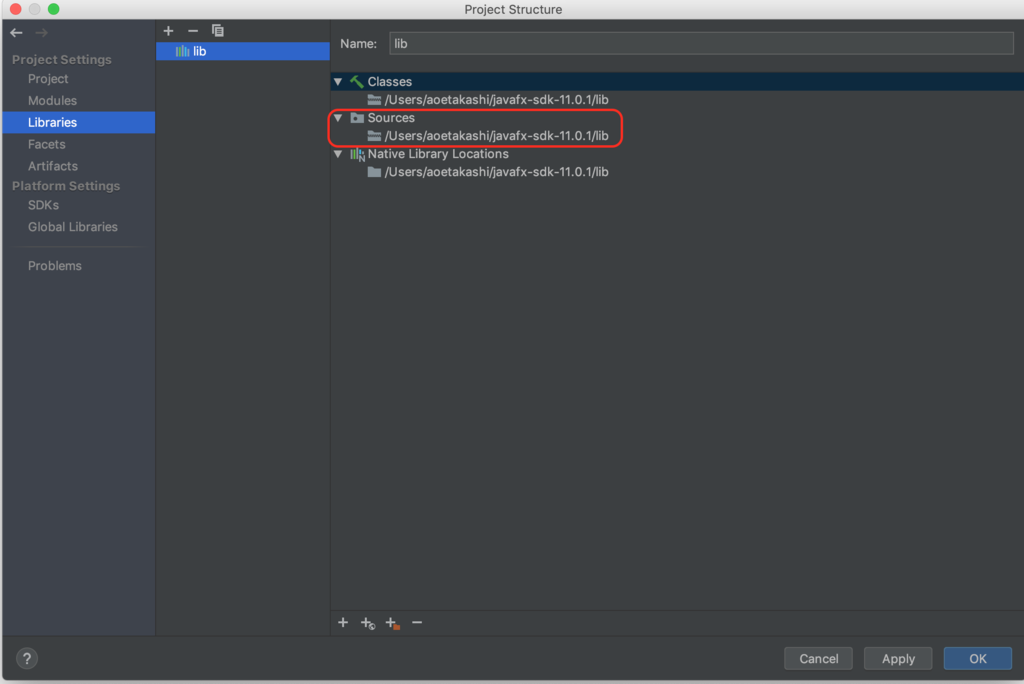Remove selected library using minus icon
Image resolution: width=1024 pixels, height=684 pixels.
pos(193,31)
